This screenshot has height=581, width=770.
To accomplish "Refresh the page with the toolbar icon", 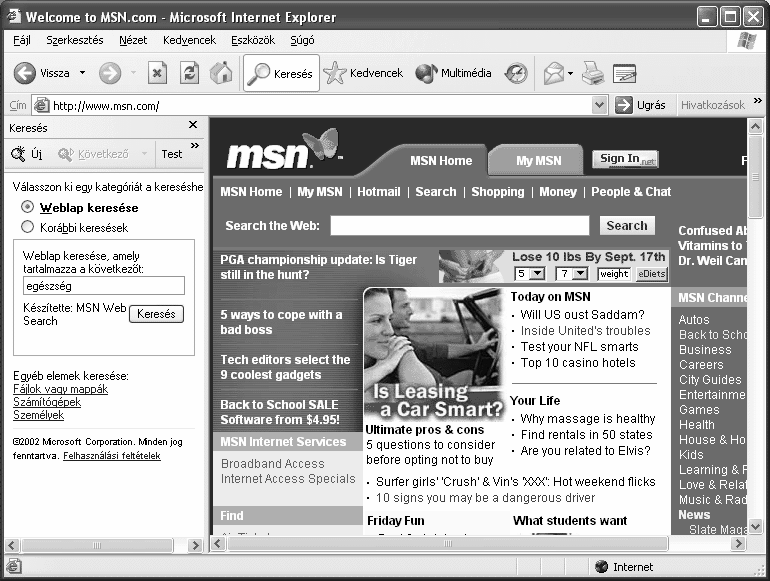I will [x=189, y=73].
